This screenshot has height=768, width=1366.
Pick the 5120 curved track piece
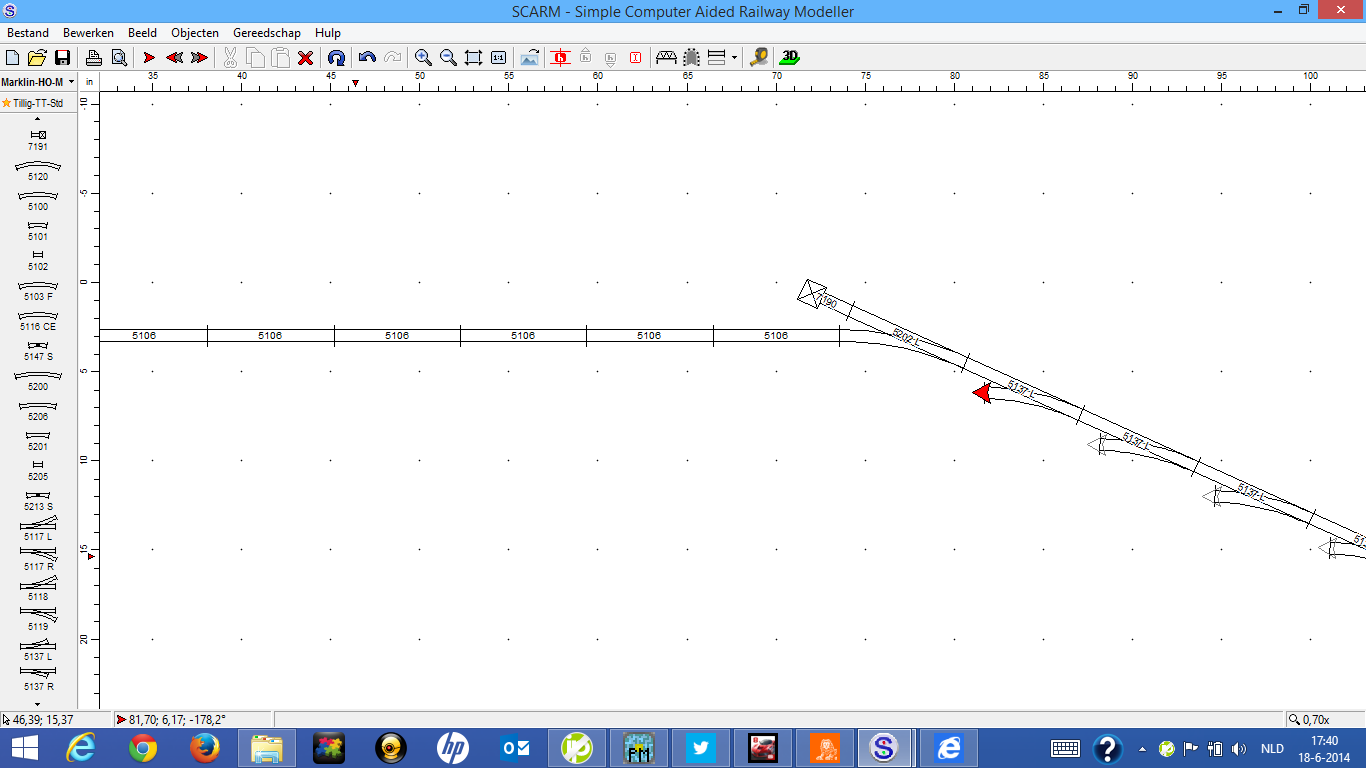tap(38, 170)
